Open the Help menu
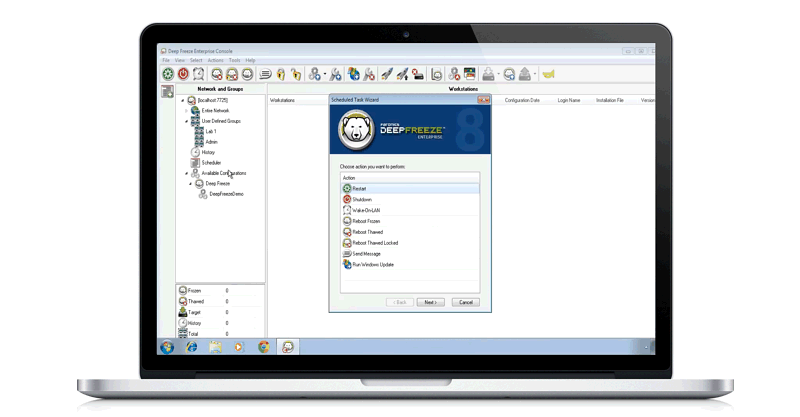This screenshot has width=800, height=417. (x=250, y=60)
